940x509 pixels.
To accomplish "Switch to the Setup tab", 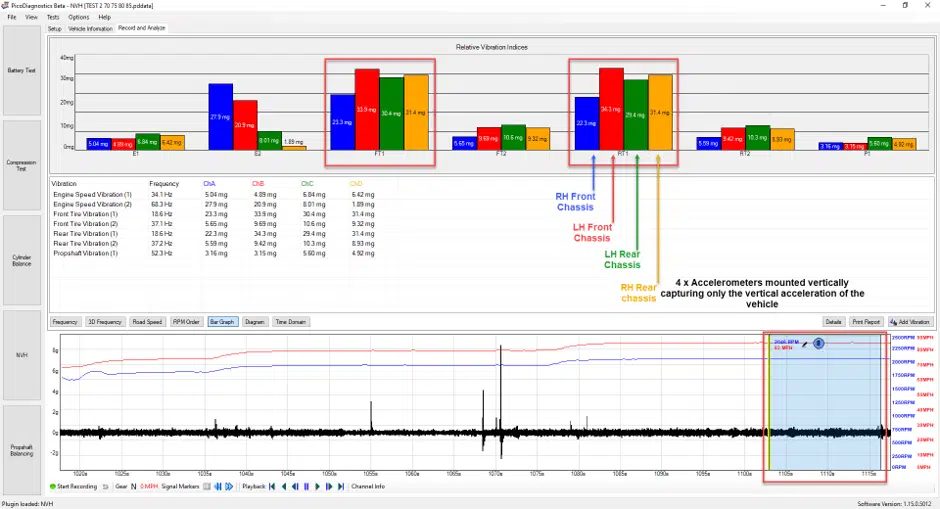I will 55,28.
